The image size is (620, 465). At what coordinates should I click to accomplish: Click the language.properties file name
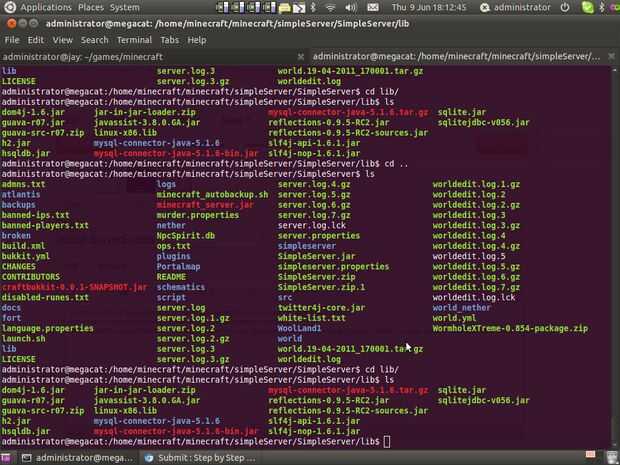pyautogui.click(x=47, y=328)
